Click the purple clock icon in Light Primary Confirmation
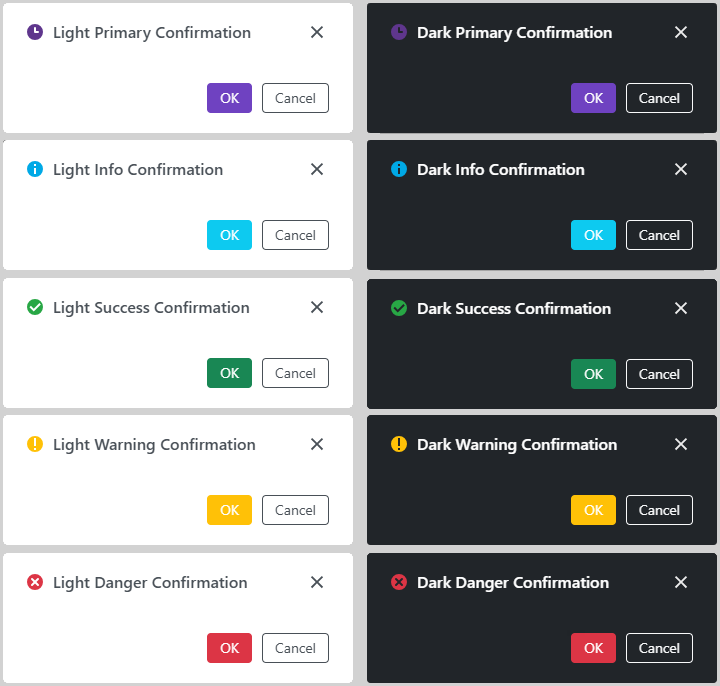 (x=35, y=32)
